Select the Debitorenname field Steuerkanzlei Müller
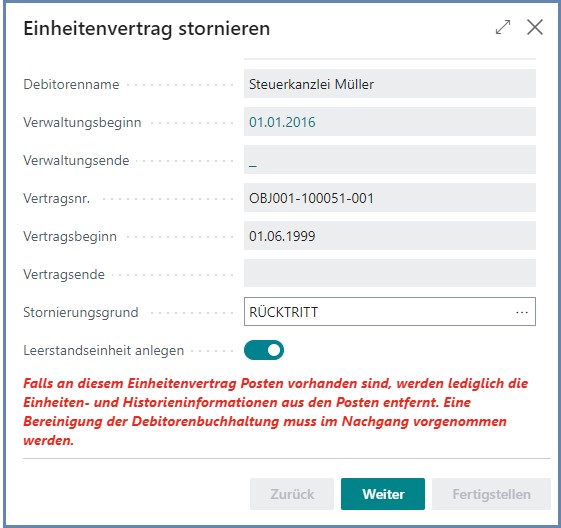 390,84
